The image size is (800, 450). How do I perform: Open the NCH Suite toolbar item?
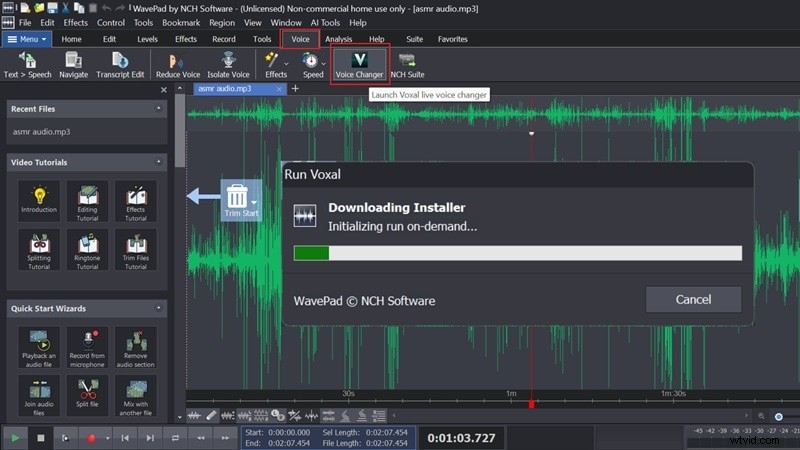407,65
